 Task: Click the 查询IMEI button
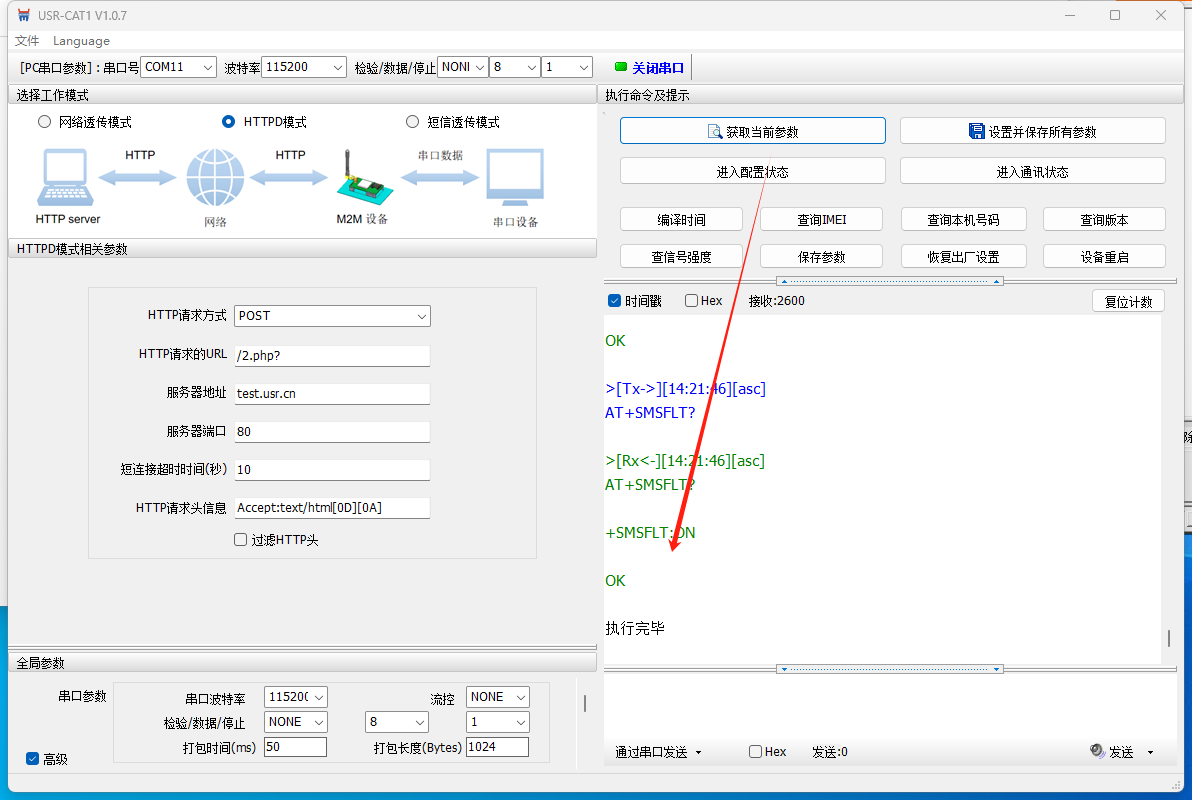(x=821, y=220)
